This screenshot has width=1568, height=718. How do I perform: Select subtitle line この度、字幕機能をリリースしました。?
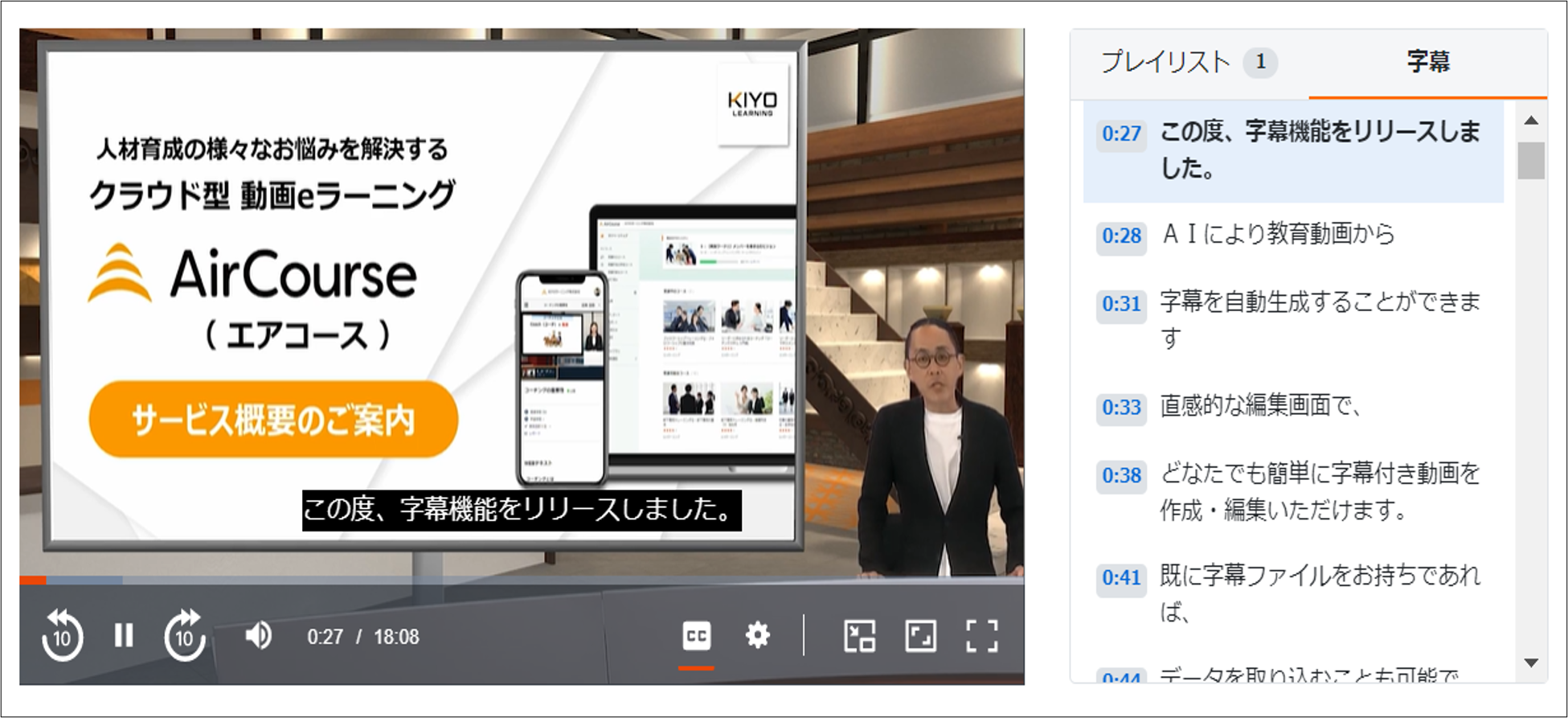click(x=1320, y=150)
